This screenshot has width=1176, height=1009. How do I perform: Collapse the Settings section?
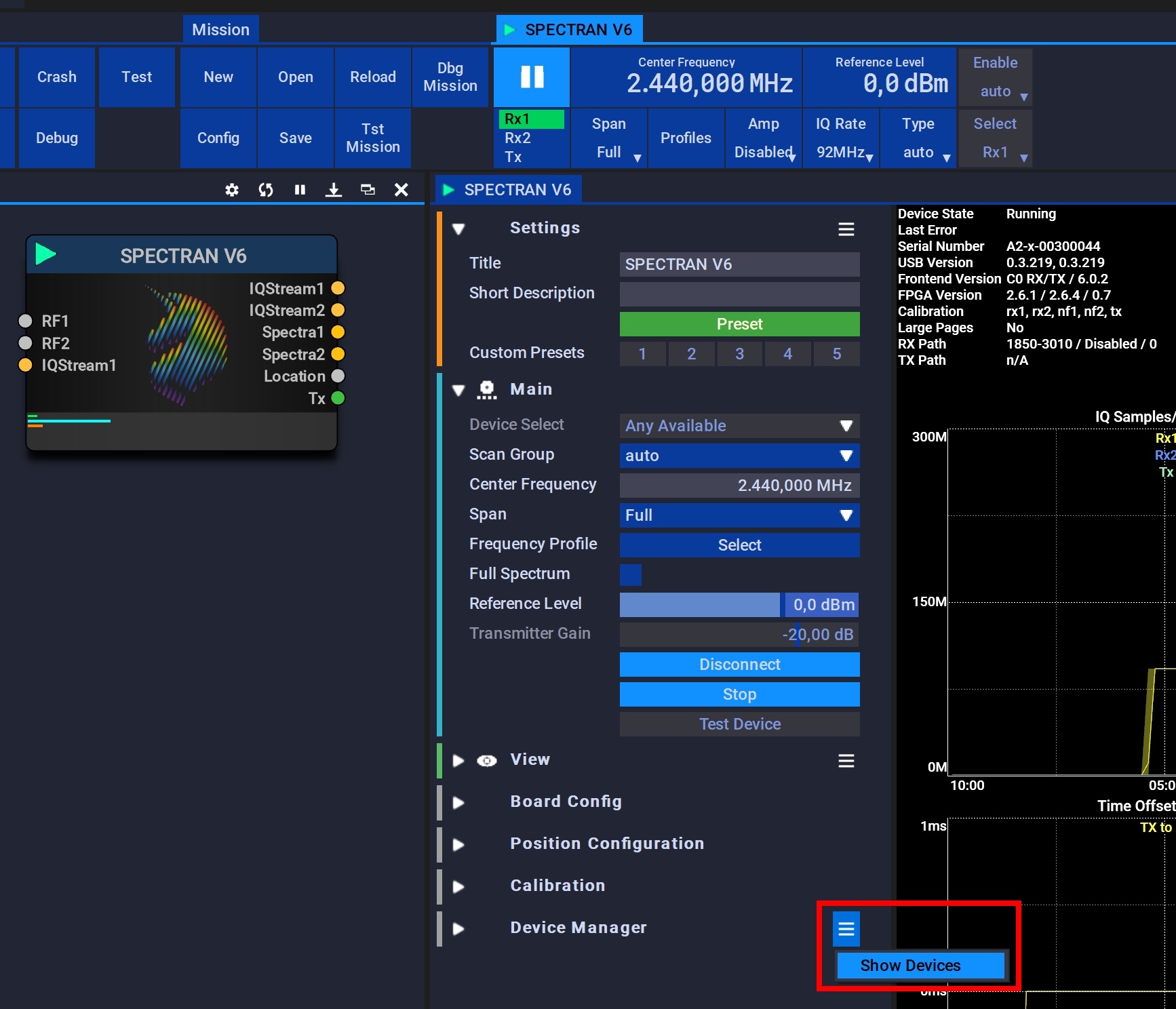(x=458, y=229)
